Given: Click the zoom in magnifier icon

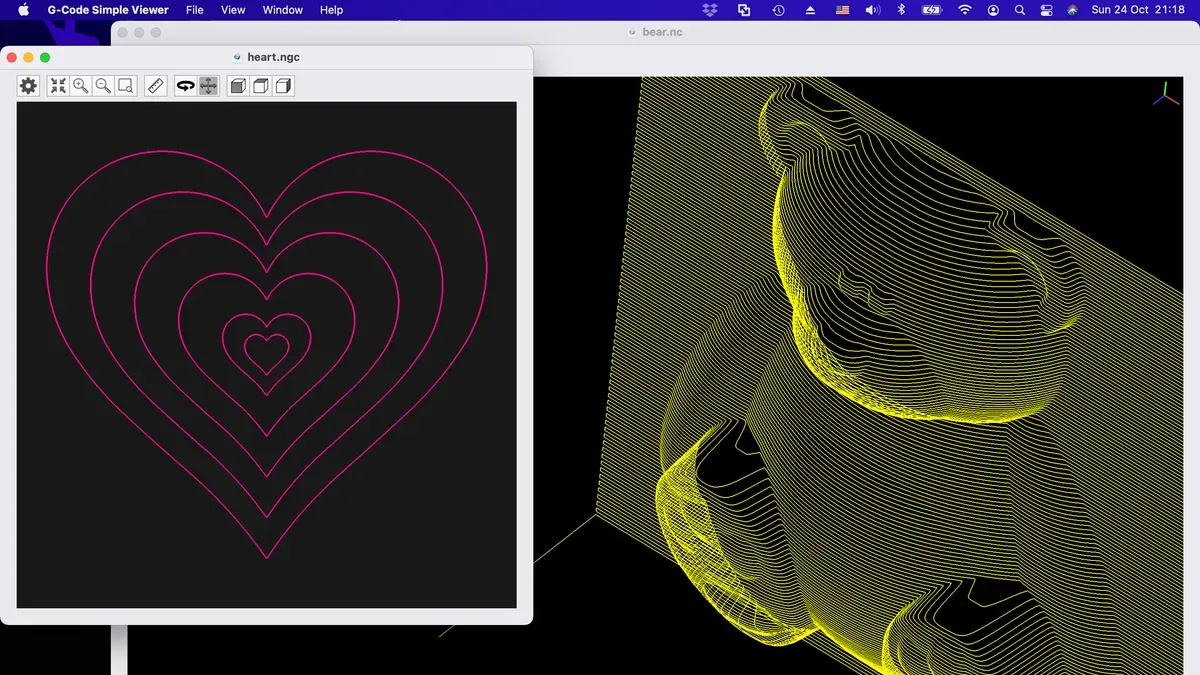Looking at the screenshot, I should pyautogui.click(x=81, y=86).
